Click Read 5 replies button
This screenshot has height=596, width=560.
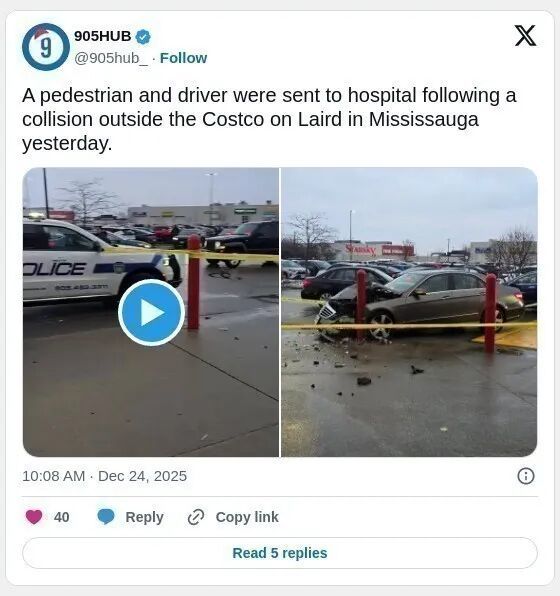point(280,553)
